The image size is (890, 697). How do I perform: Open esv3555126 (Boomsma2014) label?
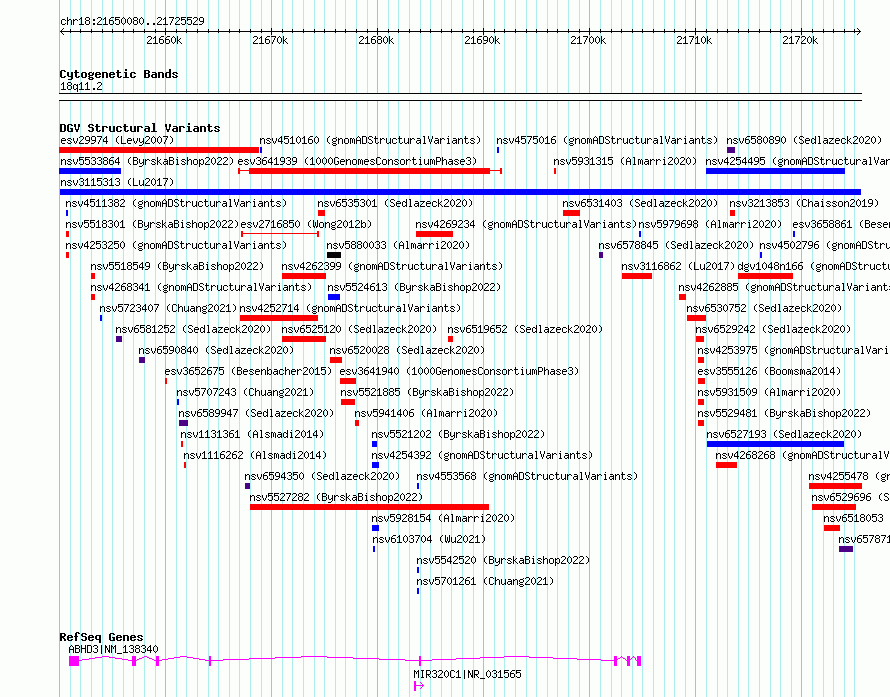click(769, 371)
